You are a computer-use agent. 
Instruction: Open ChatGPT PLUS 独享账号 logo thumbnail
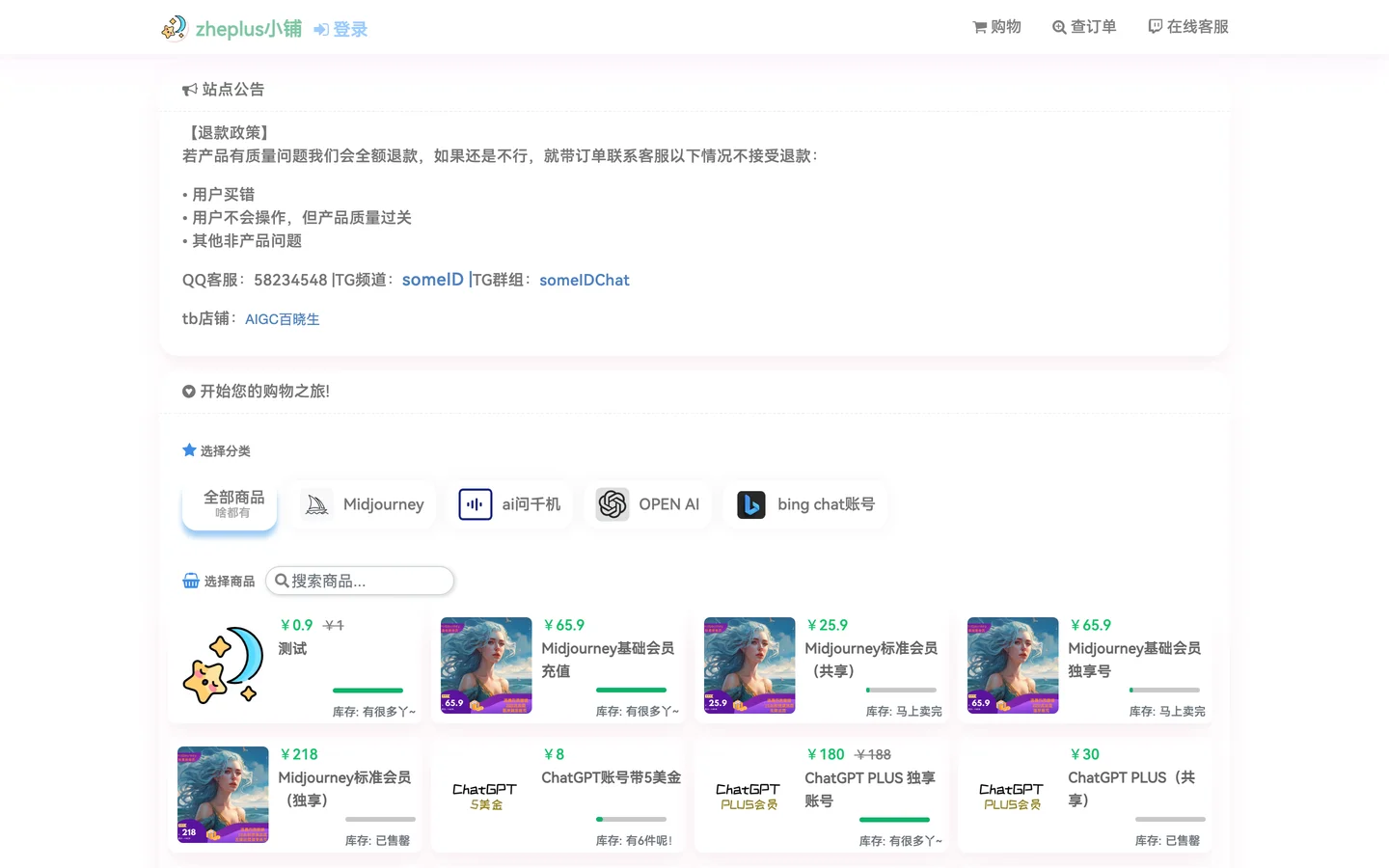click(x=749, y=796)
